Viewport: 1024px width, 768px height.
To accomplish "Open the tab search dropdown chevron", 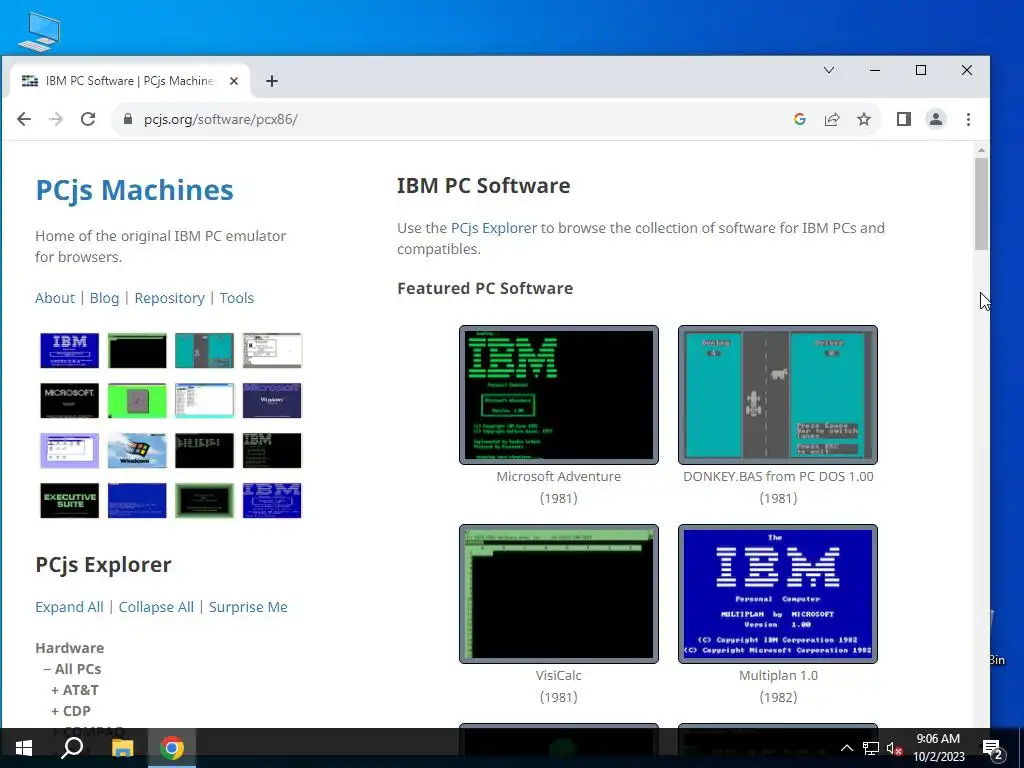I will pos(829,70).
